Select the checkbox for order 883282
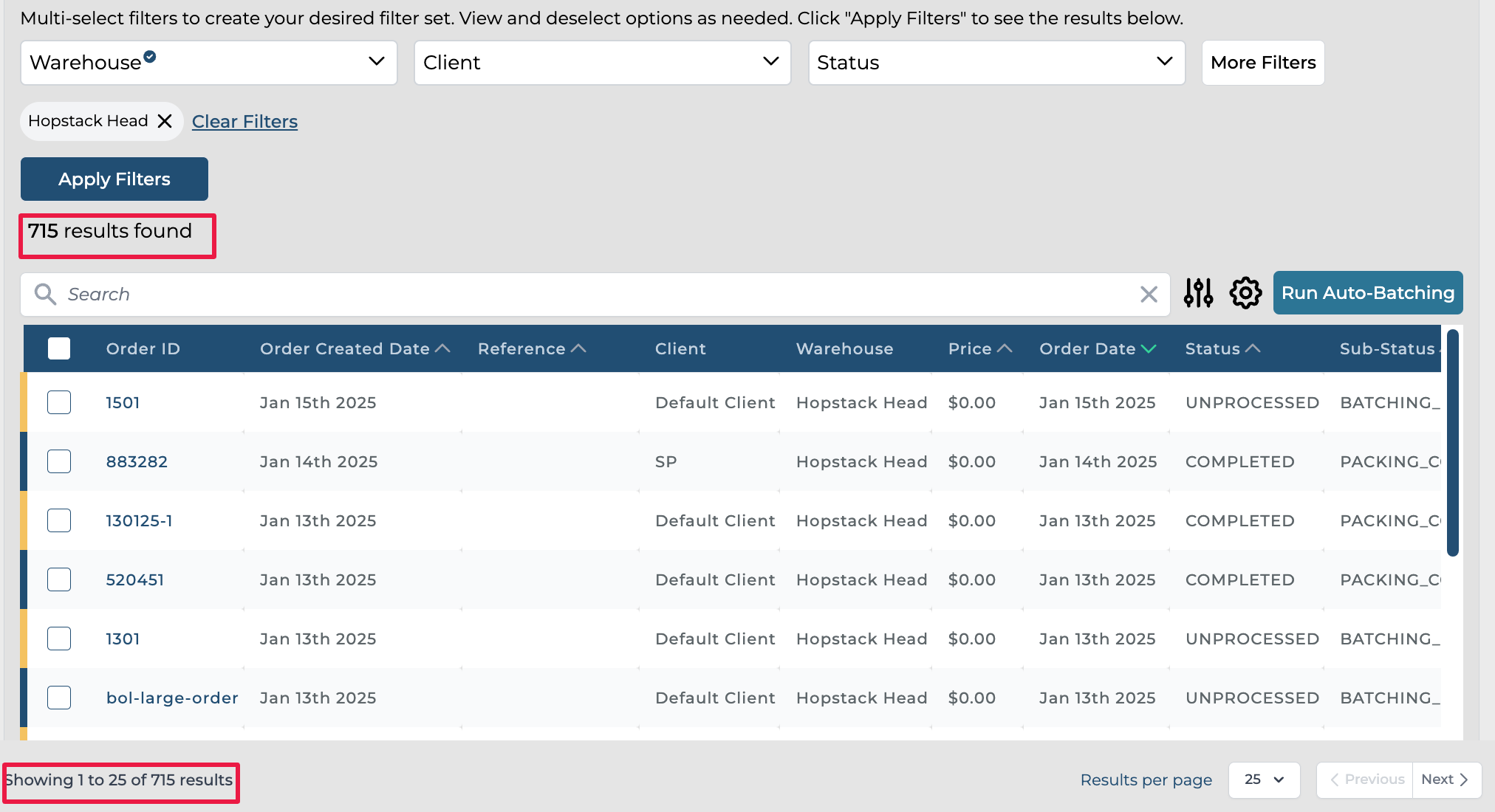This screenshot has height=812, width=1495. click(x=59, y=461)
